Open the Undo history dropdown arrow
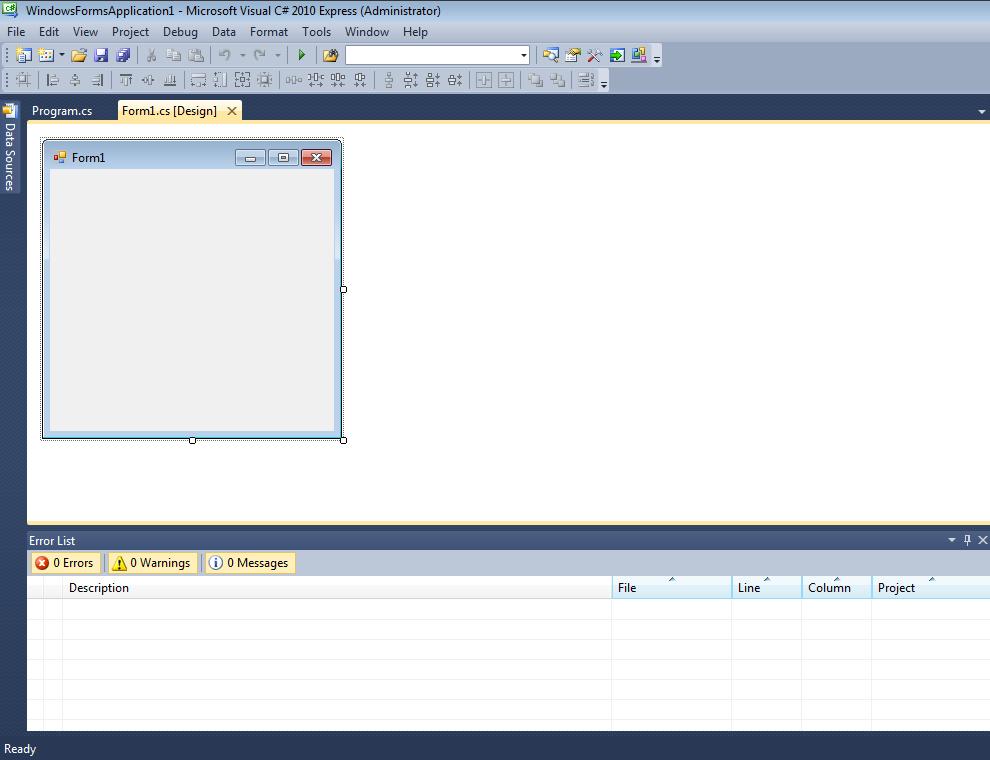This screenshot has width=990, height=760. click(x=242, y=56)
